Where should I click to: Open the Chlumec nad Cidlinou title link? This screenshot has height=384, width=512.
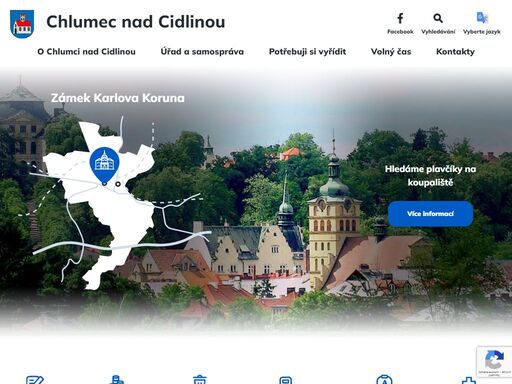(x=136, y=22)
